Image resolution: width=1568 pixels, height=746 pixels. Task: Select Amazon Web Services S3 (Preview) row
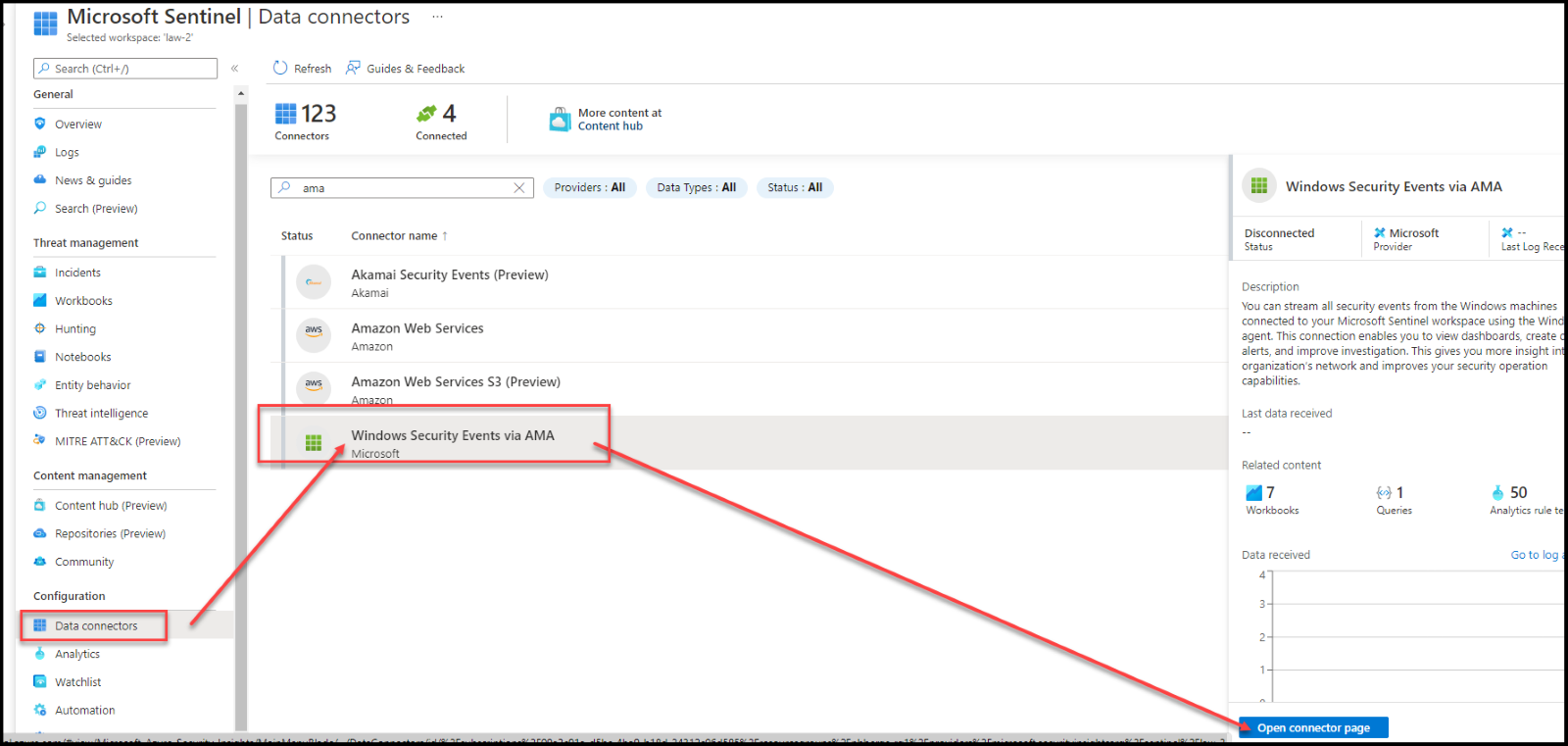pyautogui.click(x=750, y=389)
